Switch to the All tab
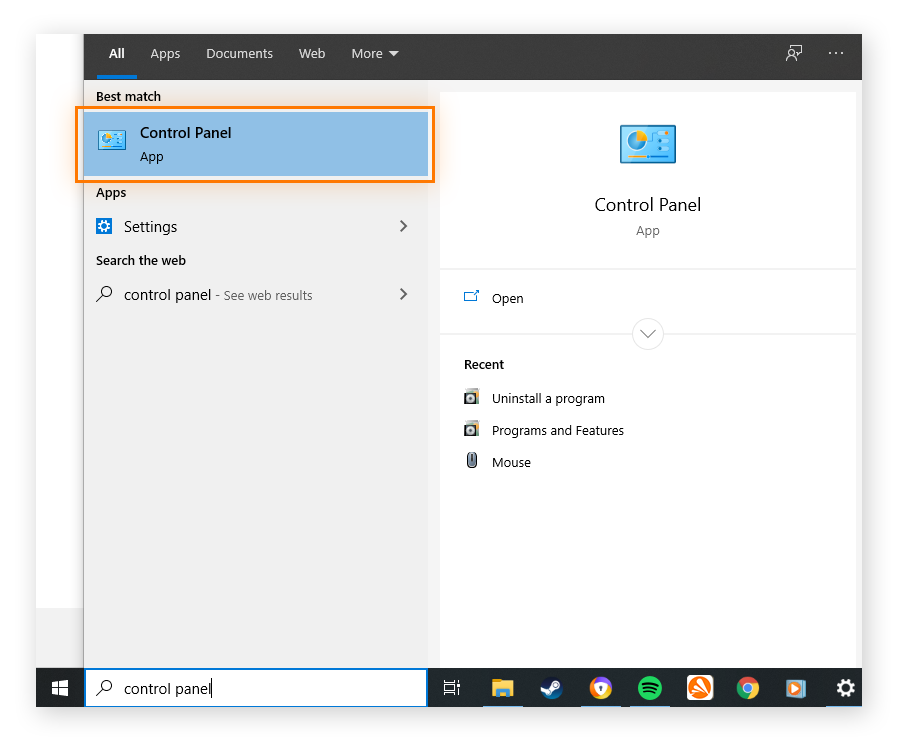899x744 pixels. click(x=116, y=53)
